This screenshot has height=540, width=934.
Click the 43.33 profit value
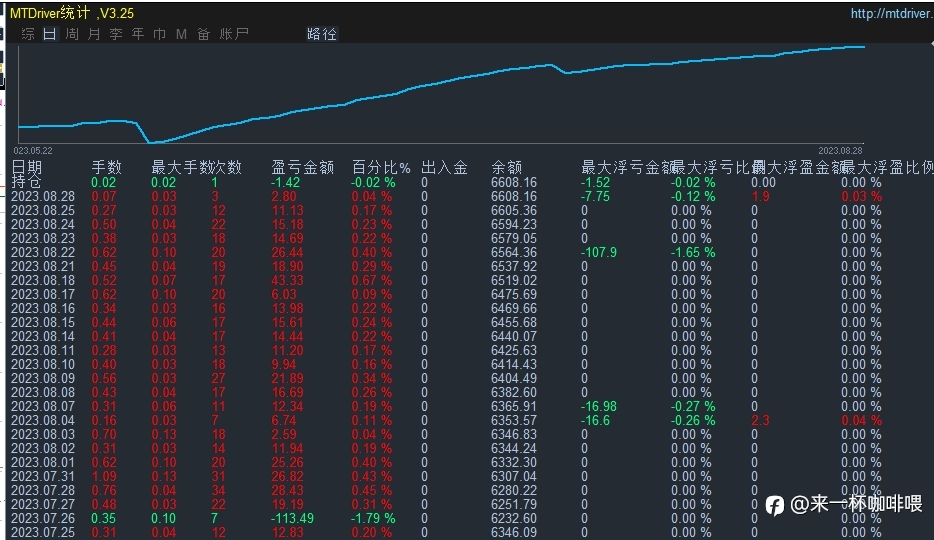287,280
